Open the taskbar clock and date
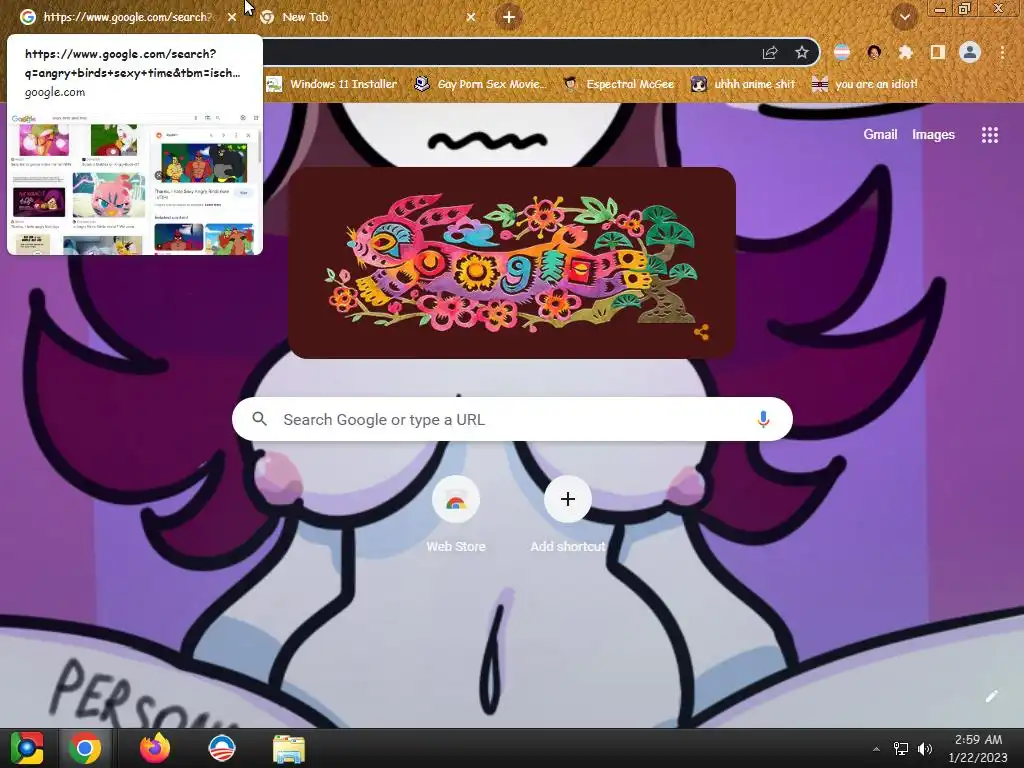Viewport: 1024px width, 768px height. [978, 748]
